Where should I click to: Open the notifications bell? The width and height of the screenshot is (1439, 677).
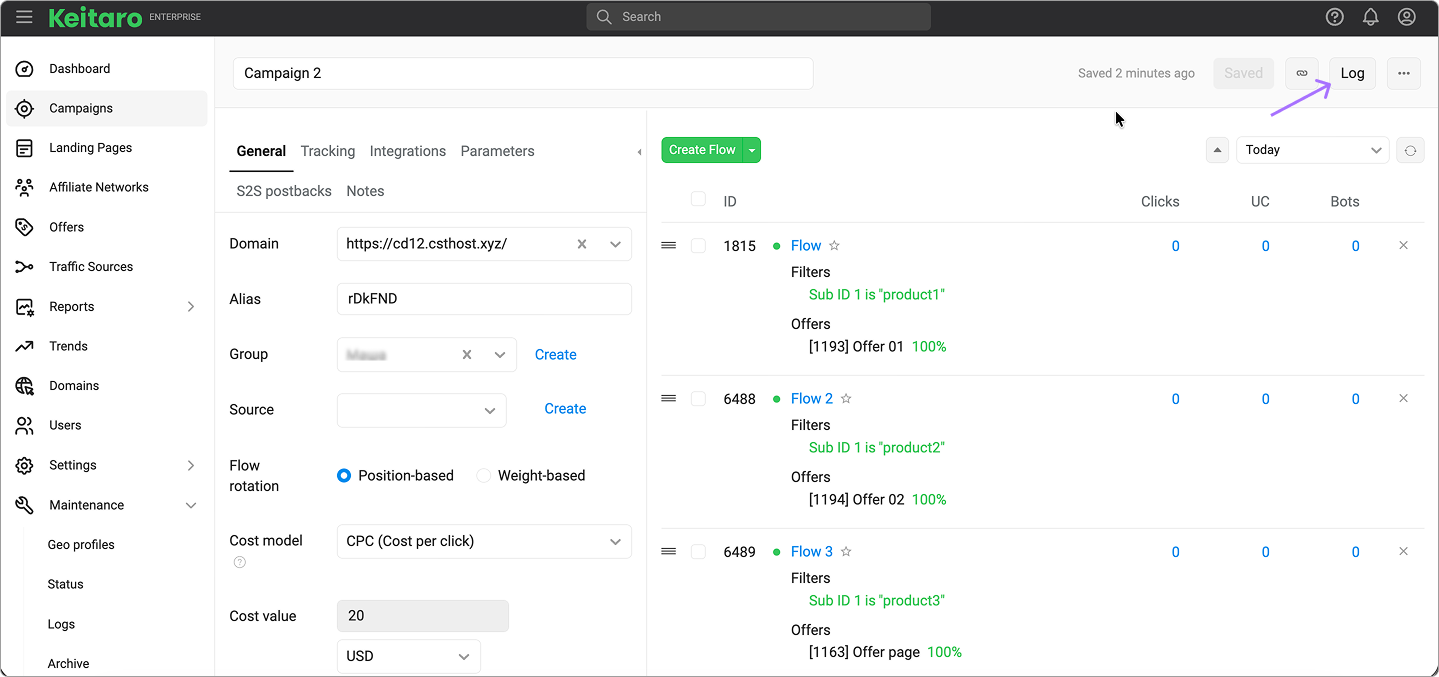[1370, 17]
